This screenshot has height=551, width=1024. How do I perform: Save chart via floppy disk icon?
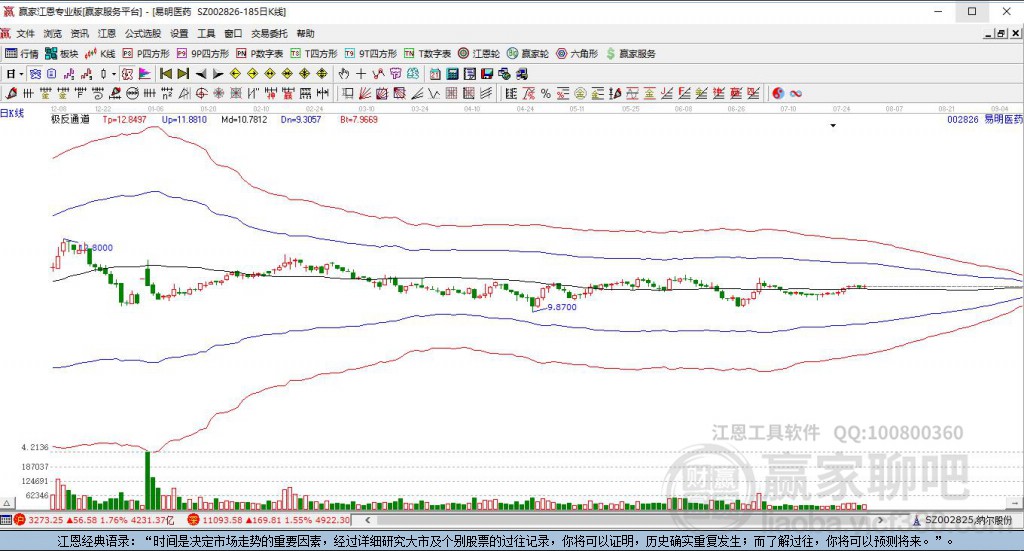[487, 74]
